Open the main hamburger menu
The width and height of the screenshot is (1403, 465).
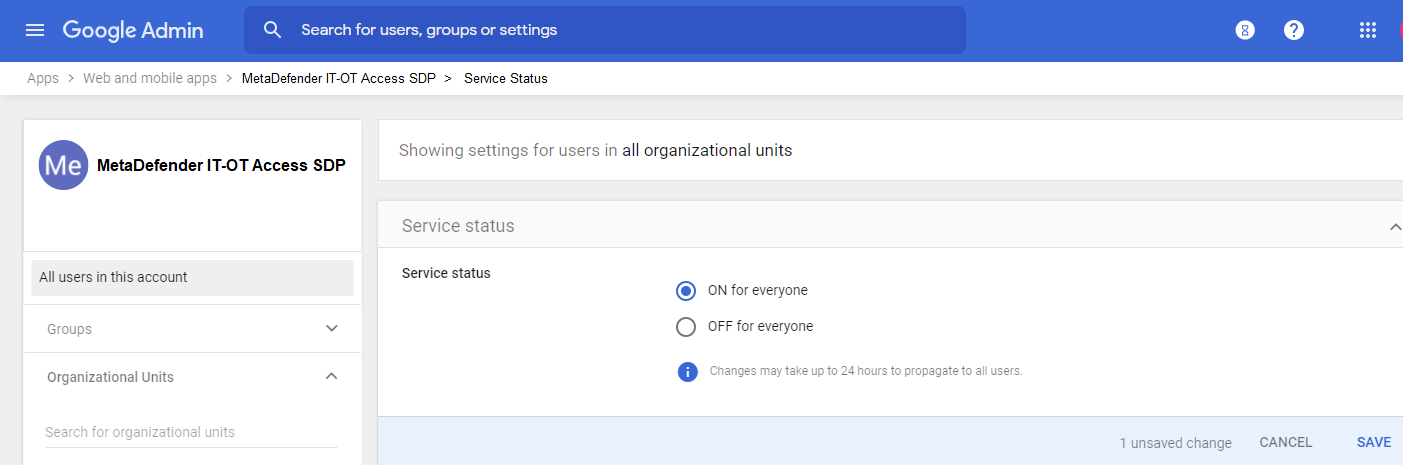tap(35, 30)
